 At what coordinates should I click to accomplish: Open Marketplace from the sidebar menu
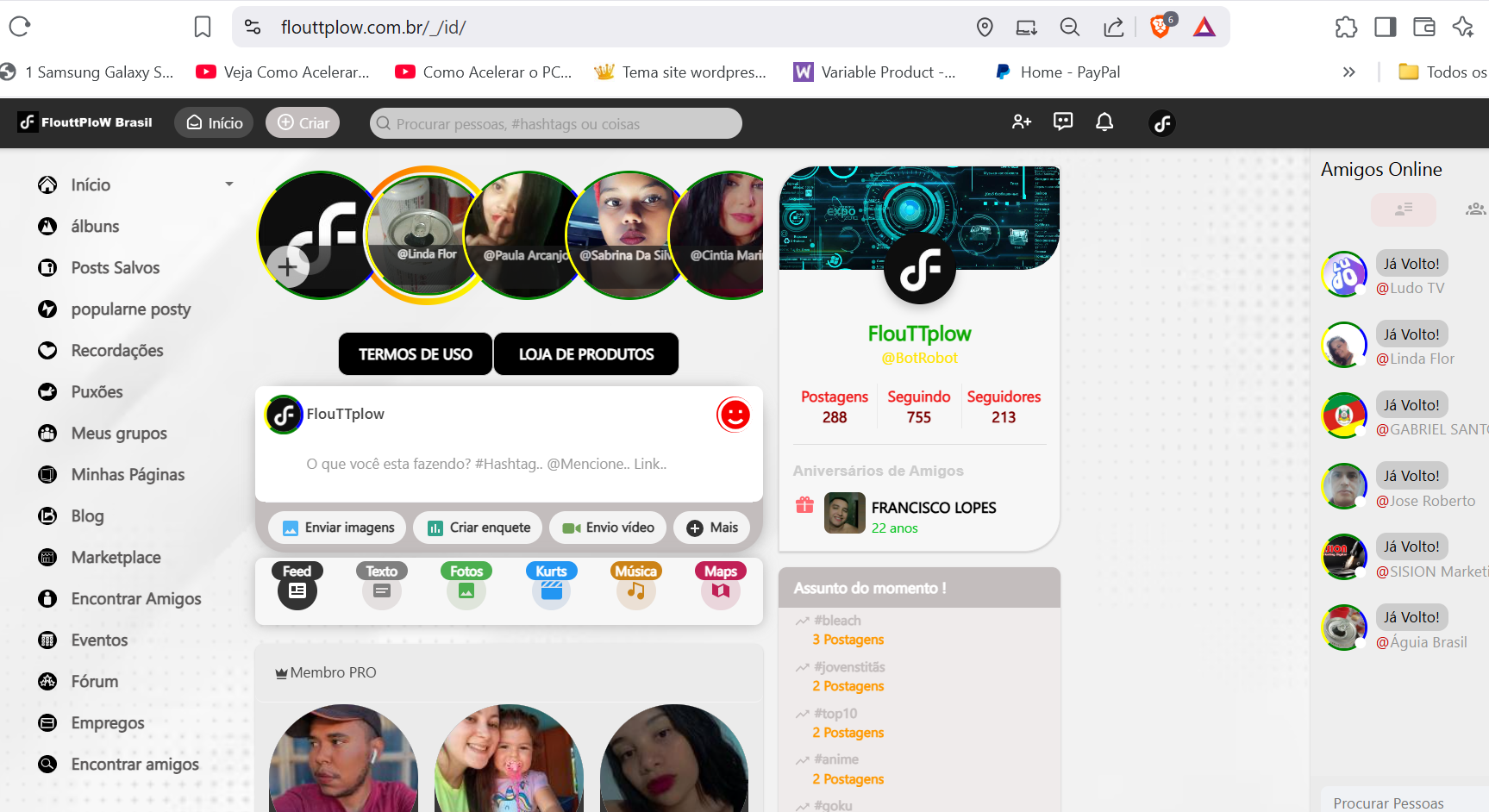click(116, 558)
